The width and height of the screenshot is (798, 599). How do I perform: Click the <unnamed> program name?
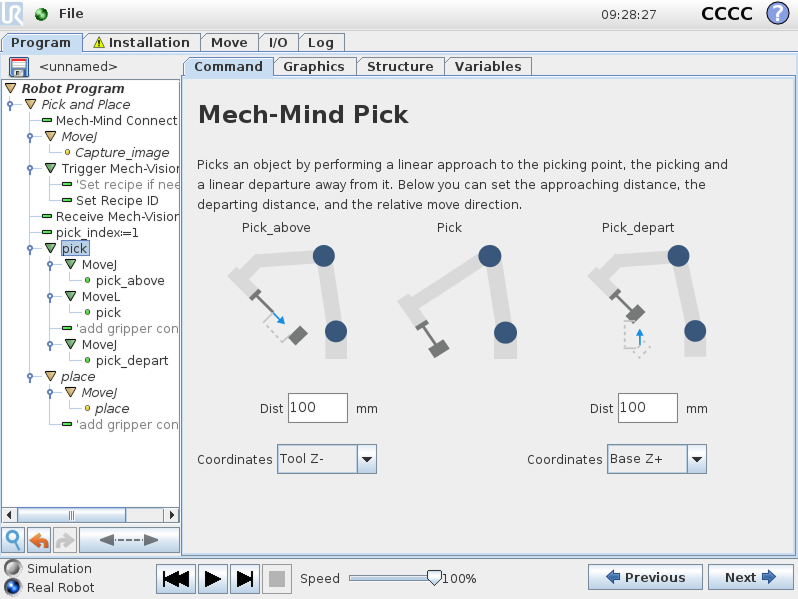coord(78,67)
